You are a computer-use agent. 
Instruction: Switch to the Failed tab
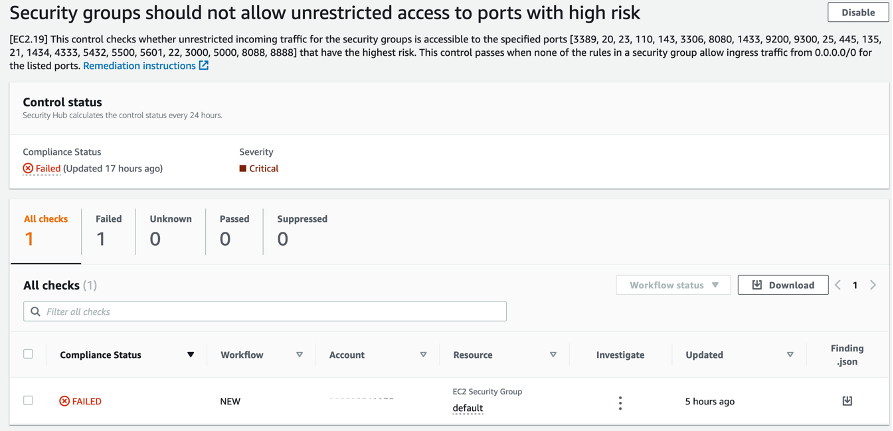click(x=108, y=230)
